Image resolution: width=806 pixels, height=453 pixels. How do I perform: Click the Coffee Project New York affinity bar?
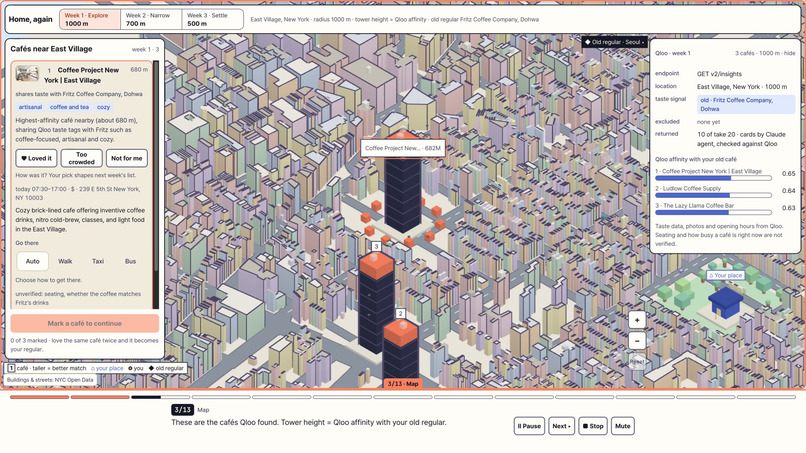tap(713, 178)
